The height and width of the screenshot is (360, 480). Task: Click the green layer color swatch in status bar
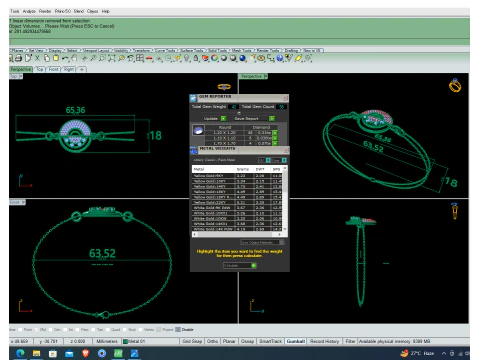point(125,341)
